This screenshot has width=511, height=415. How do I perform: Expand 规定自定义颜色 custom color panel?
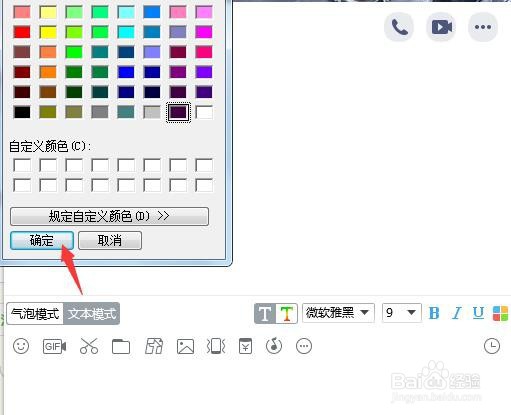point(109,216)
